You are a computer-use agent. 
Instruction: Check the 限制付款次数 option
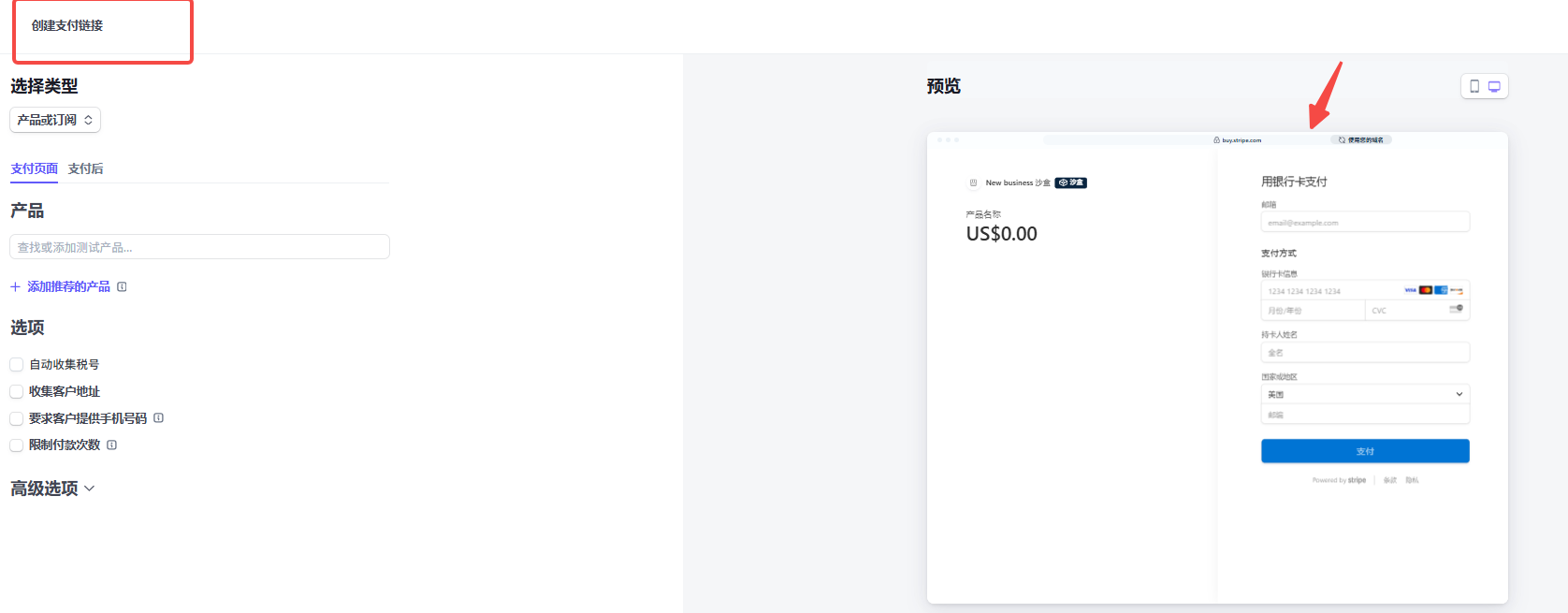(16, 445)
